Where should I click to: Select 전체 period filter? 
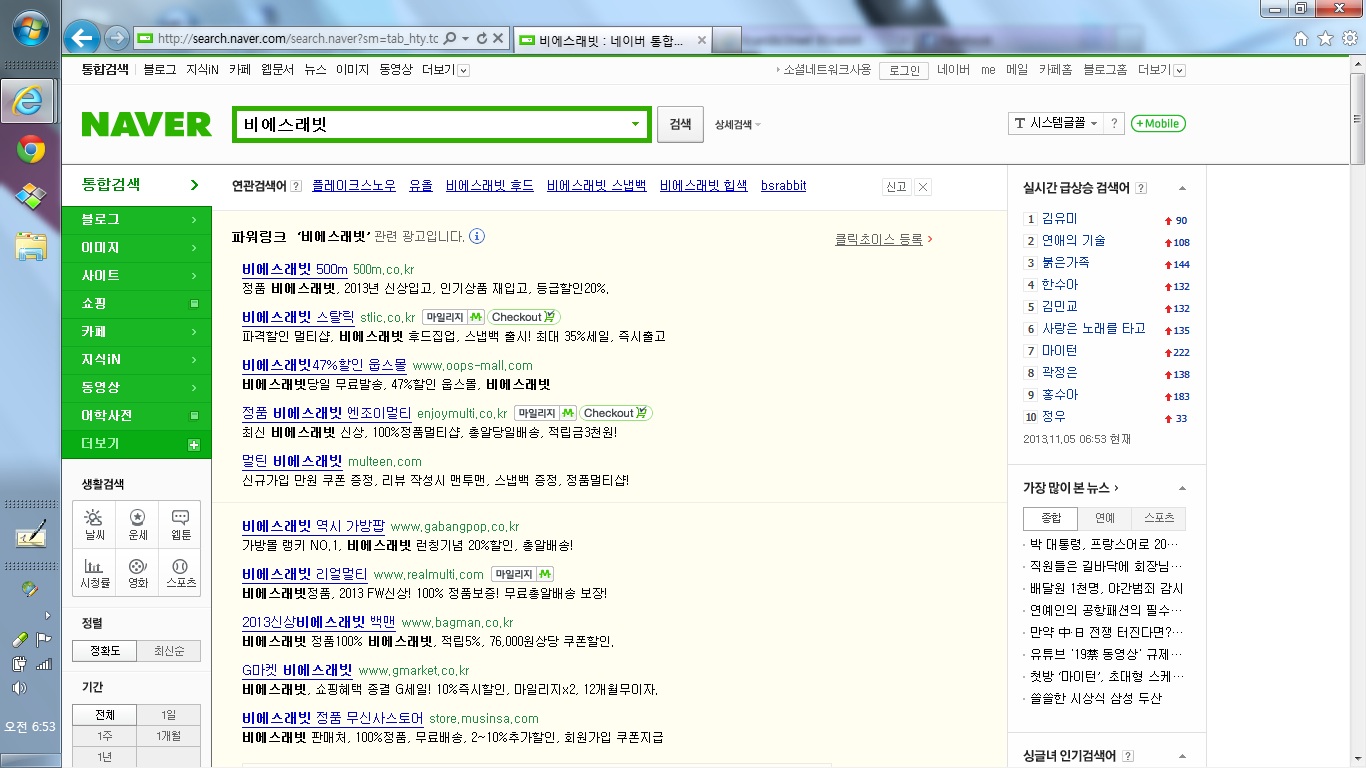[x=105, y=715]
